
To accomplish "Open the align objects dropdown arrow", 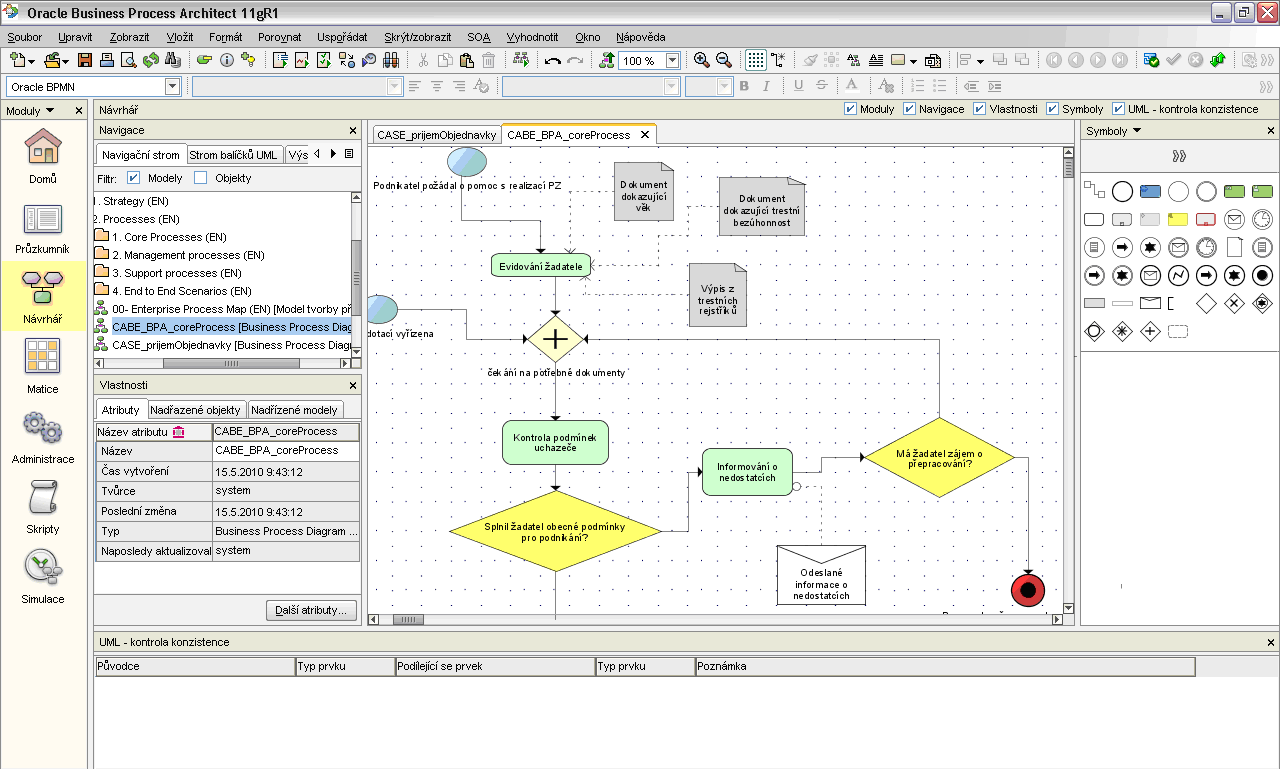I will coord(980,60).
